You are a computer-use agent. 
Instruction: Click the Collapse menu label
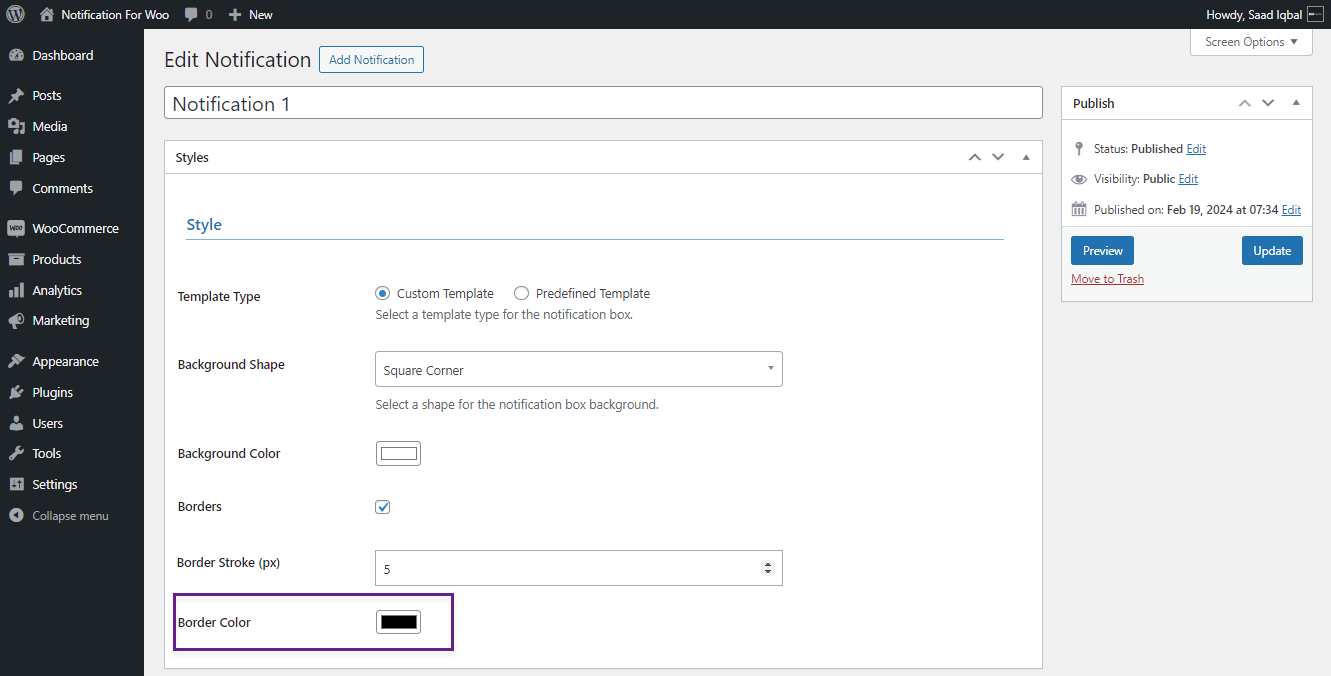point(70,516)
